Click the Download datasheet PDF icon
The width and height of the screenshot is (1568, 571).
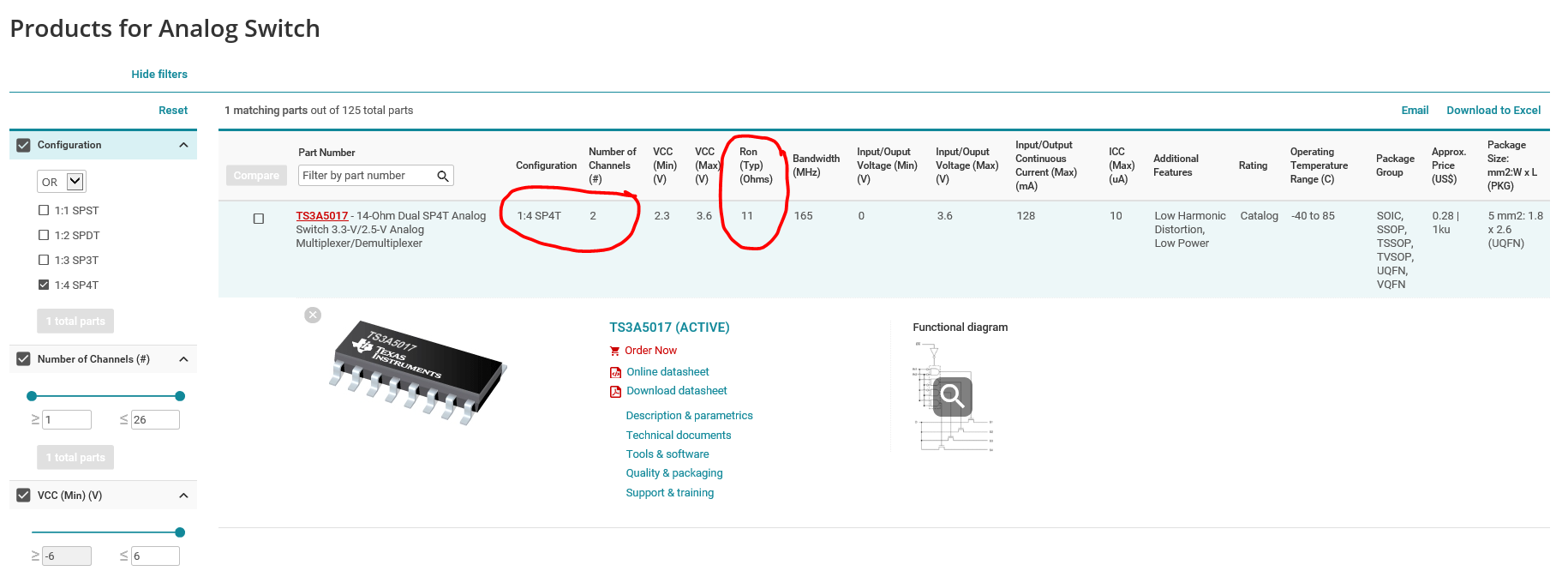[x=615, y=391]
